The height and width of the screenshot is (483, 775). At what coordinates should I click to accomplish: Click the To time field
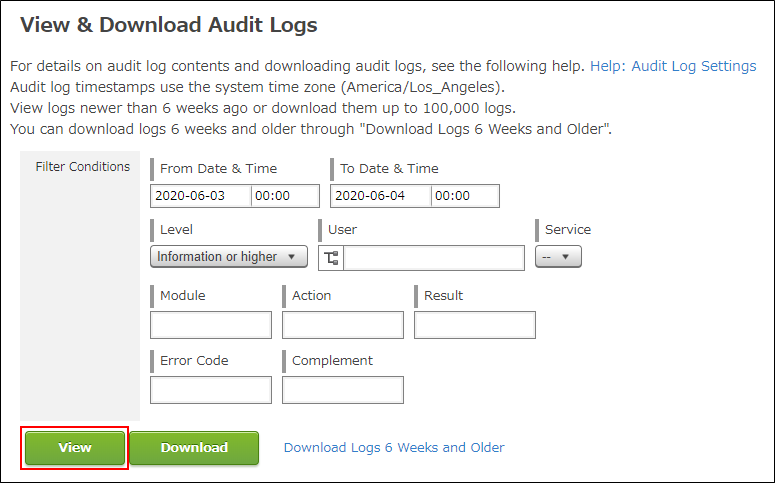click(x=465, y=196)
